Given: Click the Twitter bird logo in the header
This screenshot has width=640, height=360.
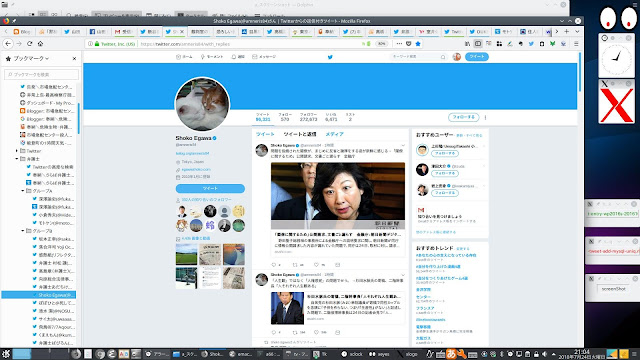Looking at the screenshot, I should (330, 57).
